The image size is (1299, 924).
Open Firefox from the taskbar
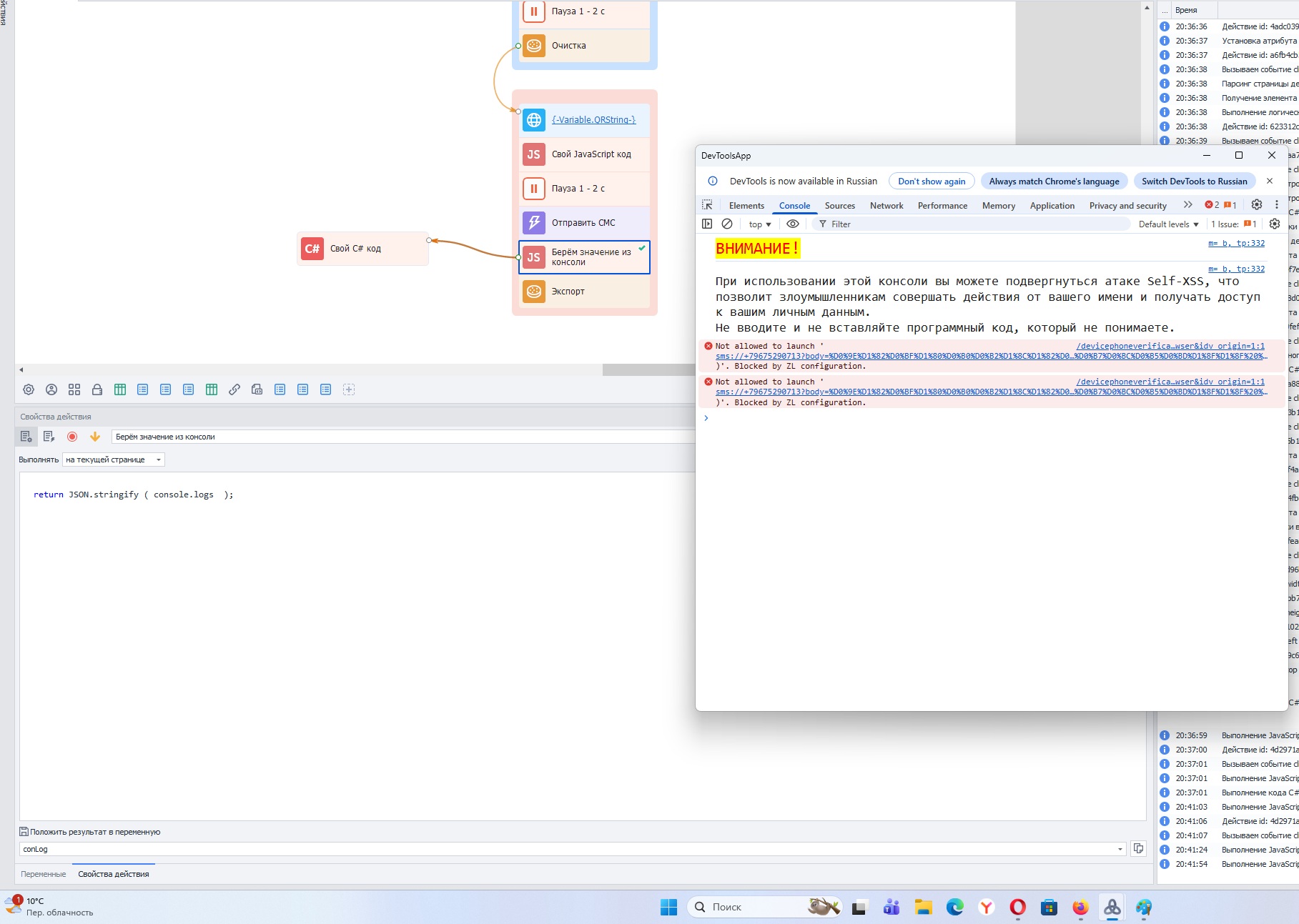point(1081,907)
